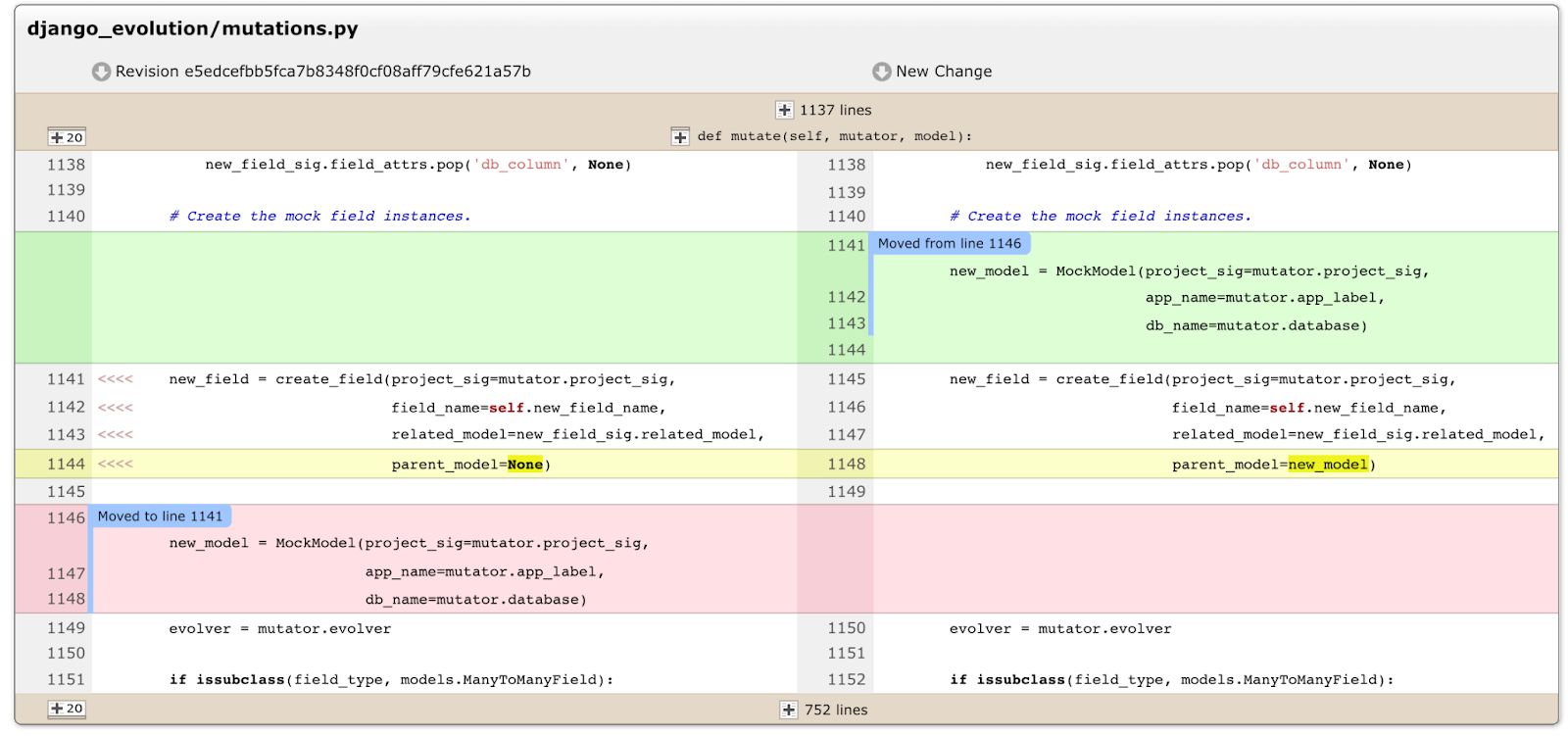Click inserted 'app_name=mutator.app_label,' line on green background
Viewport: 1568px width, 736px height.
click(x=1265, y=298)
